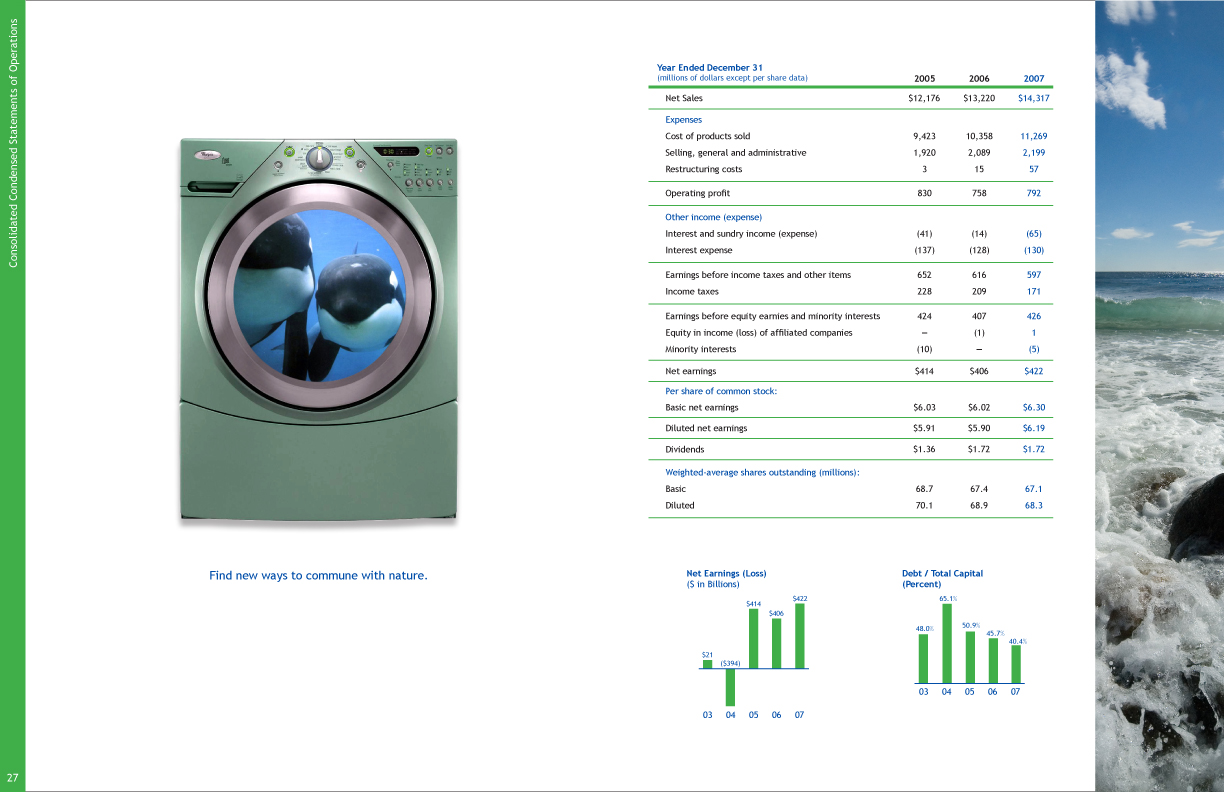Viewport: 1224px width, 792px height.
Task: Click the (137) interest expense value
Action: point(925,250)
